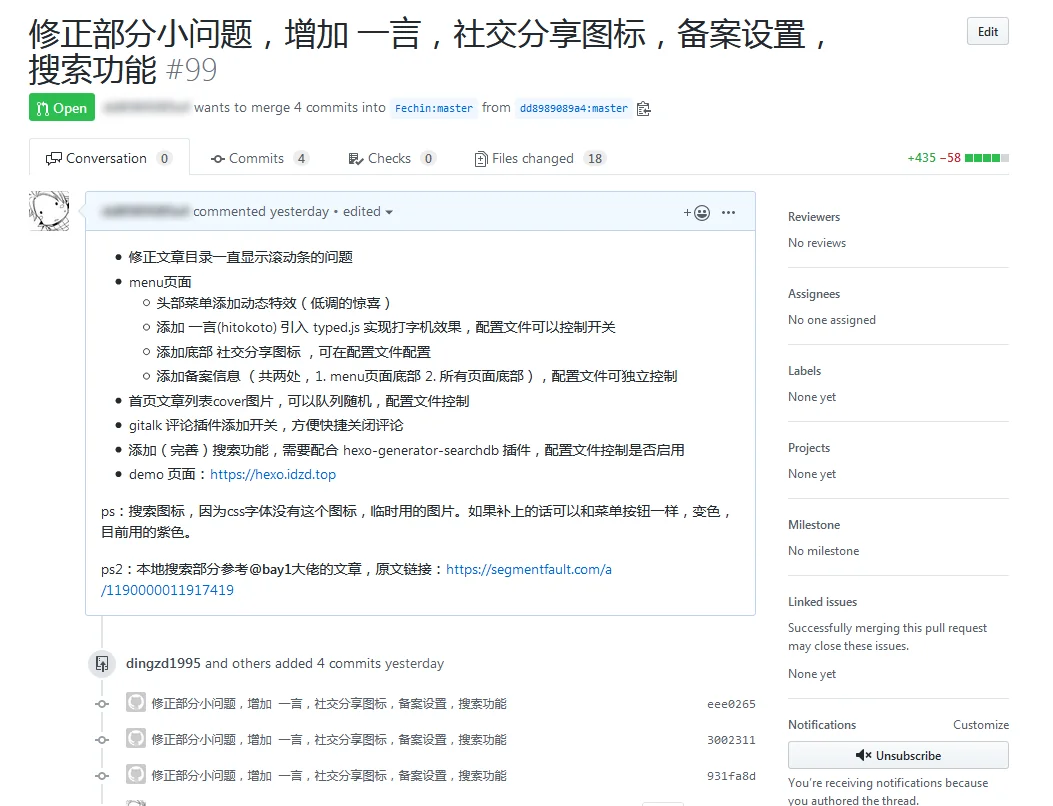The height and width of the screenshot is (806, 1053).
Task: Click the Milestone sidebar heading
Action: click(x=814, y=525)
